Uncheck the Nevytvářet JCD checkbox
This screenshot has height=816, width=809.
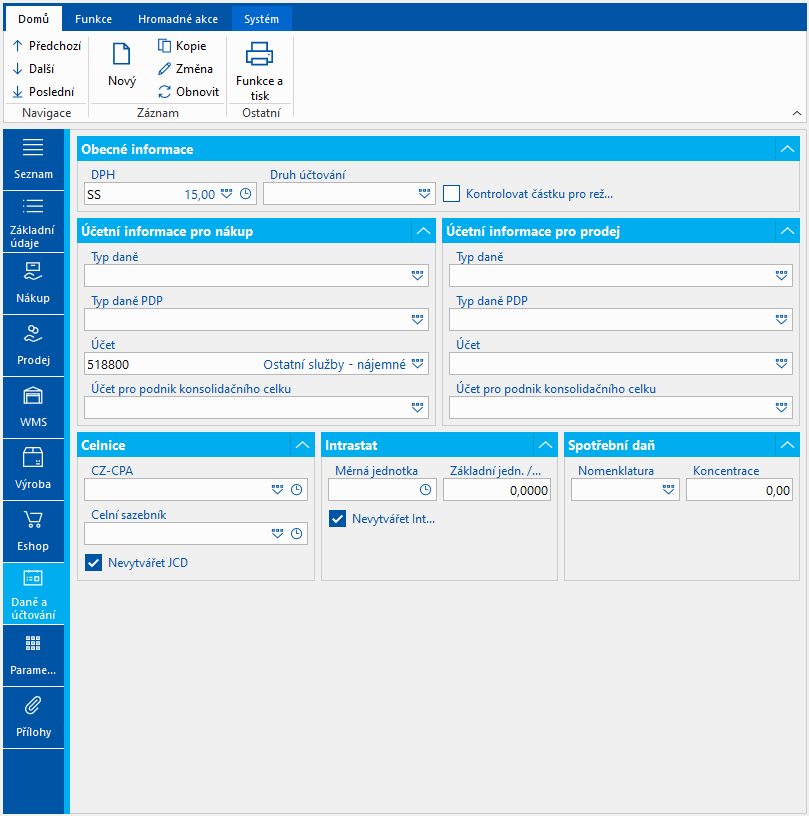tap(94, 563)
